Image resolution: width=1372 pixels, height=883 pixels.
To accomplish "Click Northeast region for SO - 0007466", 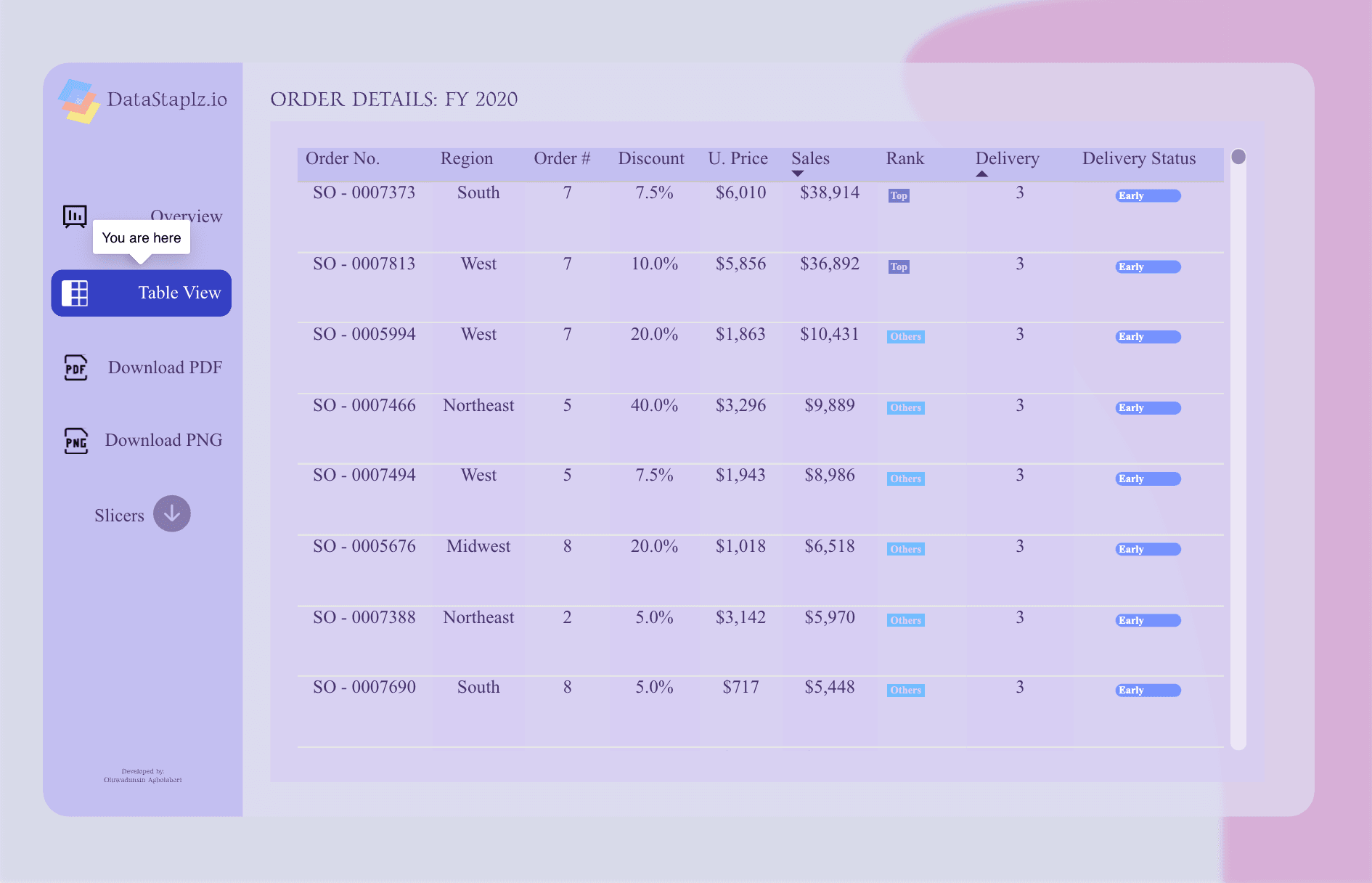I will point(478,405).
